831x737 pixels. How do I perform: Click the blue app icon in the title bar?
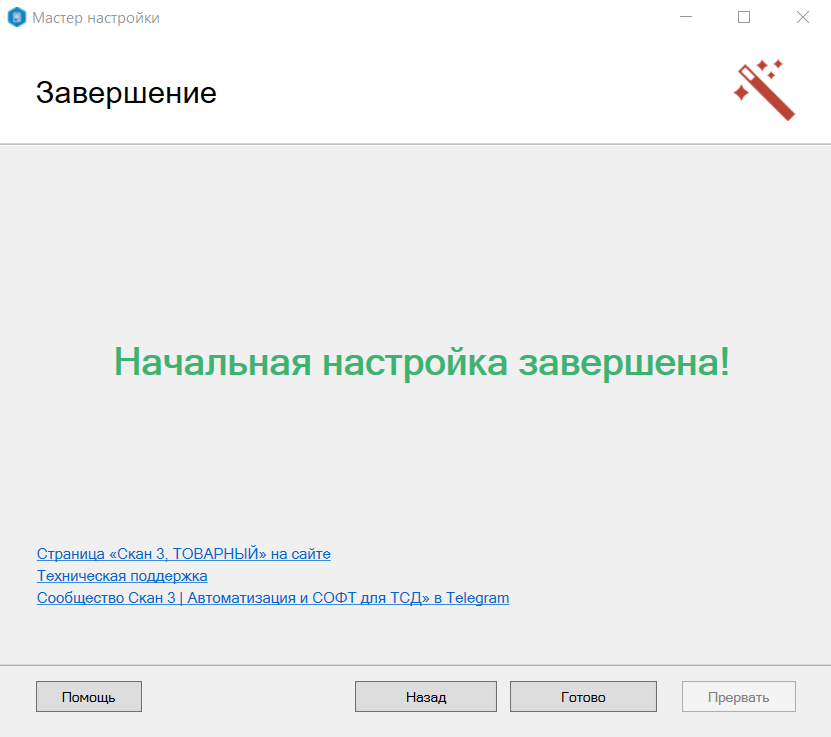(x=16, y=17)
